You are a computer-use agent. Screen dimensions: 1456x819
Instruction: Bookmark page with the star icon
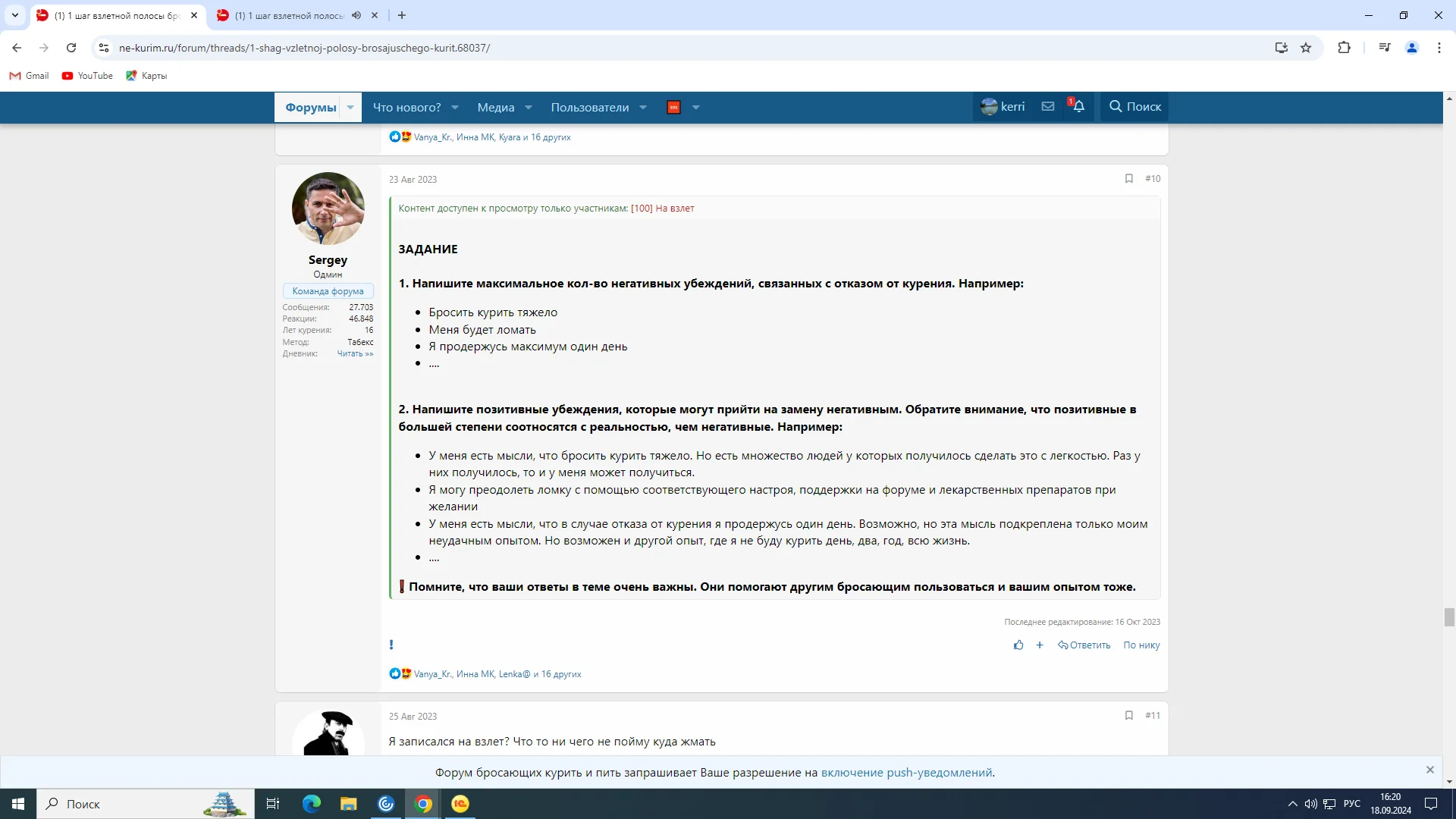[x=1306, y=48]
